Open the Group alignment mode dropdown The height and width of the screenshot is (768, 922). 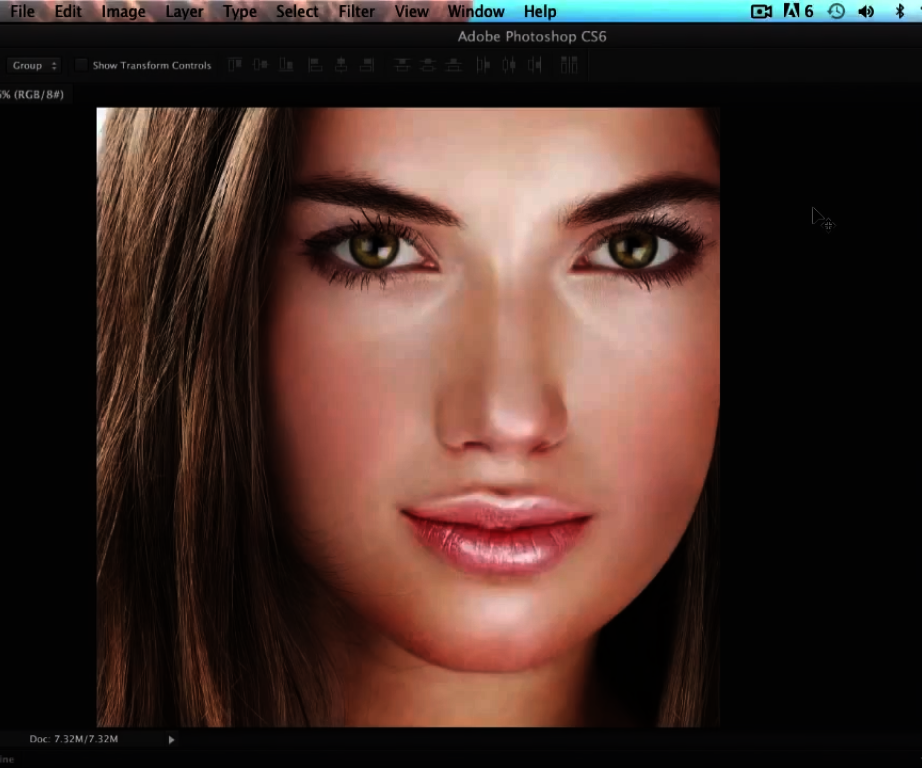click(x=34, y=64)
